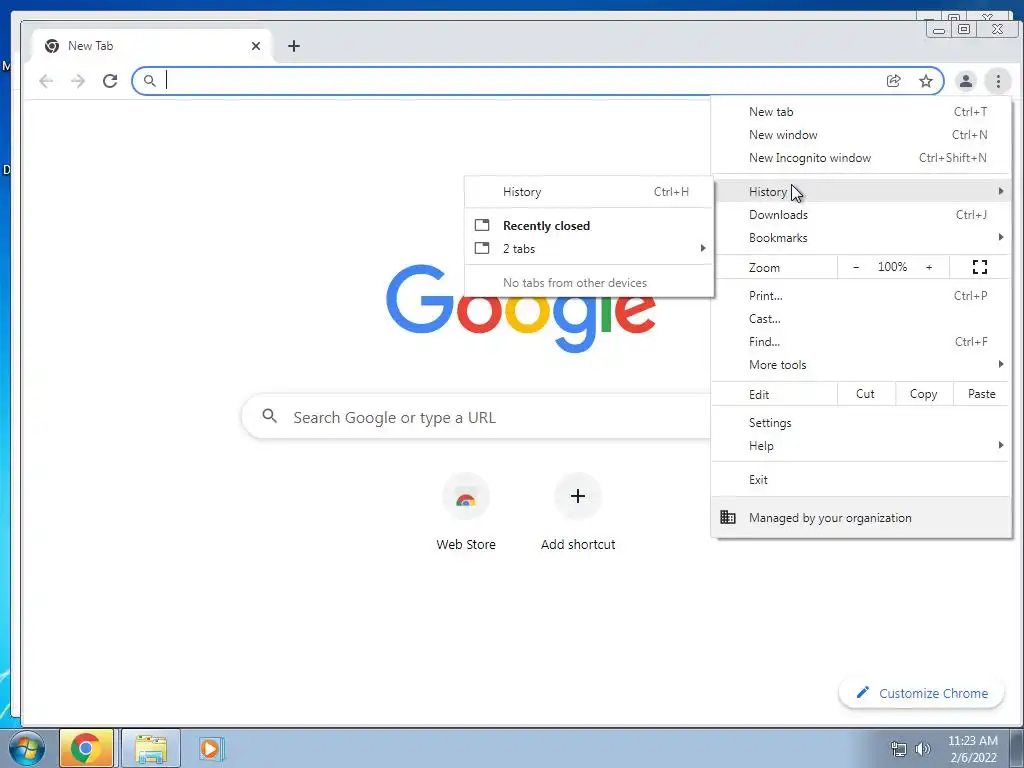Screen dimensions: 1024x768
Task: Click the fullscreen icon in Zoom row
Action: point(980,267)
